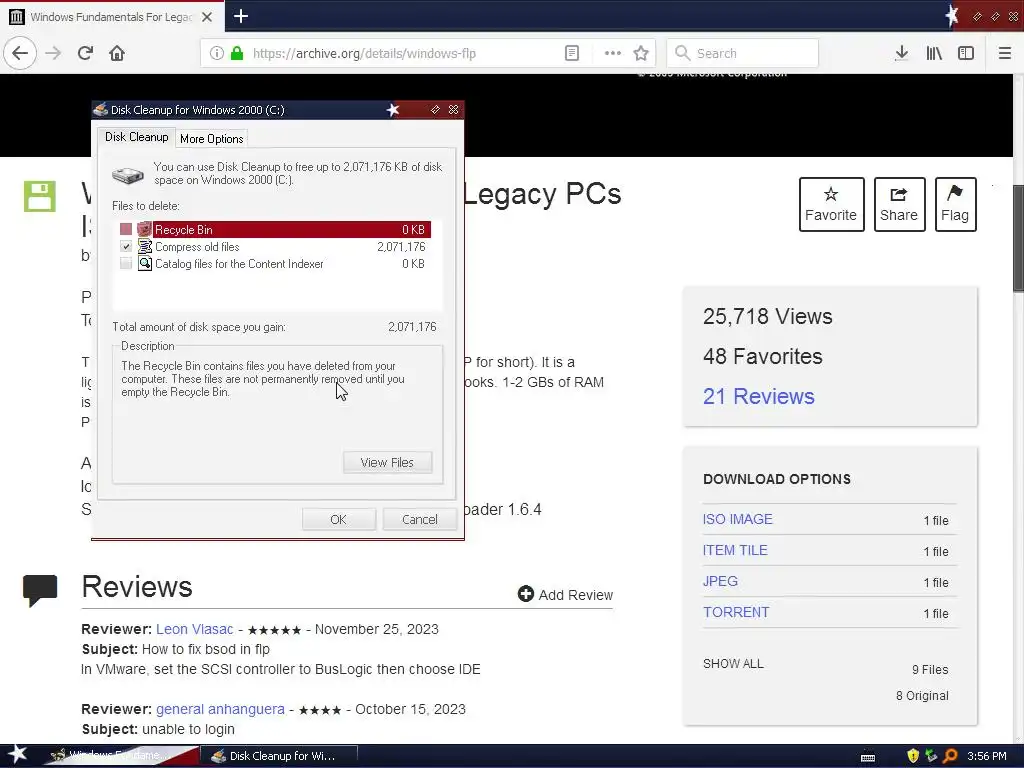Open the JPEG download link
Image resolution: width=1024 pixels, height=768 pixels.
click(x=720, y=581)
